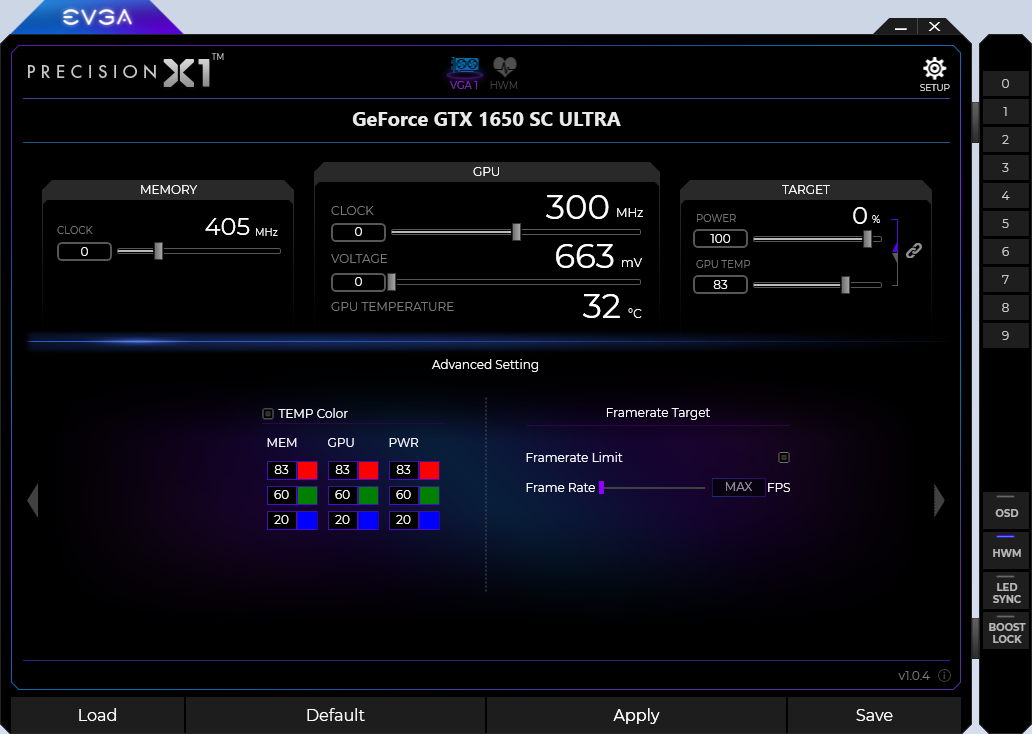Enable the Framerate Limit checkbox
The height and width of the screenshot is (734, 1032).
click(784, 458)
